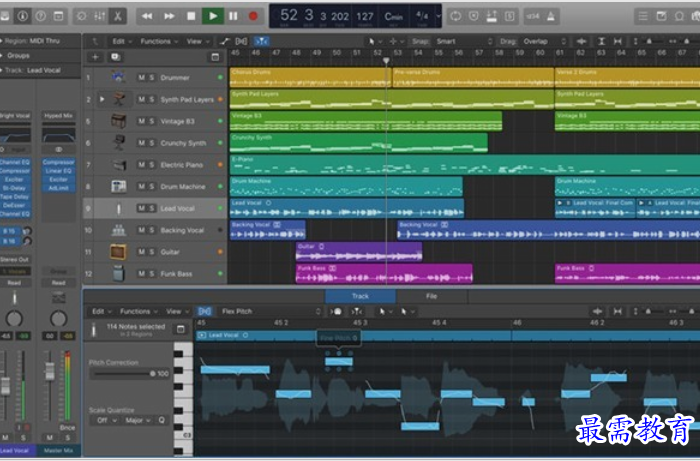Click the Drummer track instrument icon
This screenshot has width=700, height=461.
click(118, 77)
